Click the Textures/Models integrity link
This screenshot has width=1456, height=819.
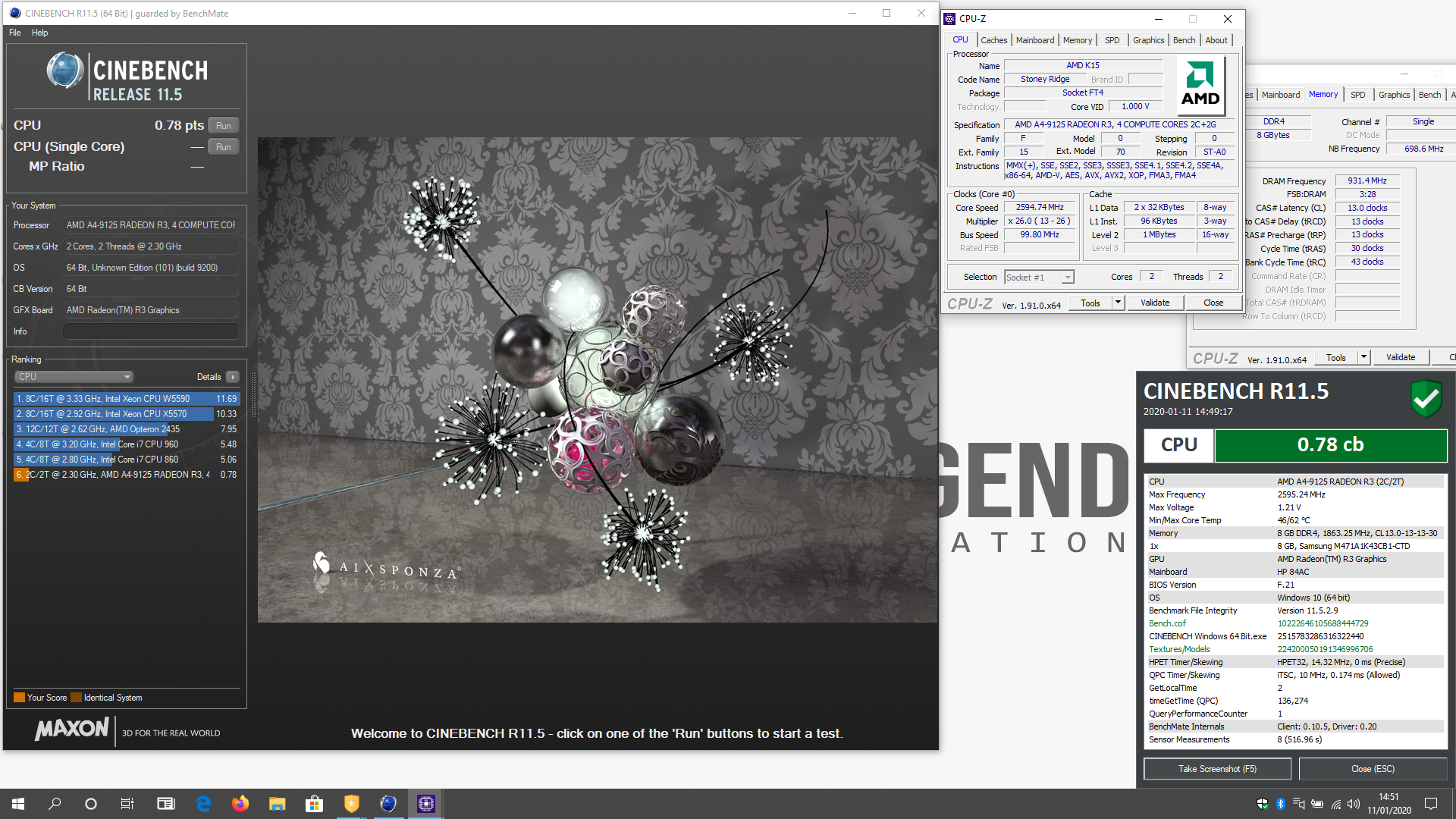pyautogui.click(x=1180, y=649)
